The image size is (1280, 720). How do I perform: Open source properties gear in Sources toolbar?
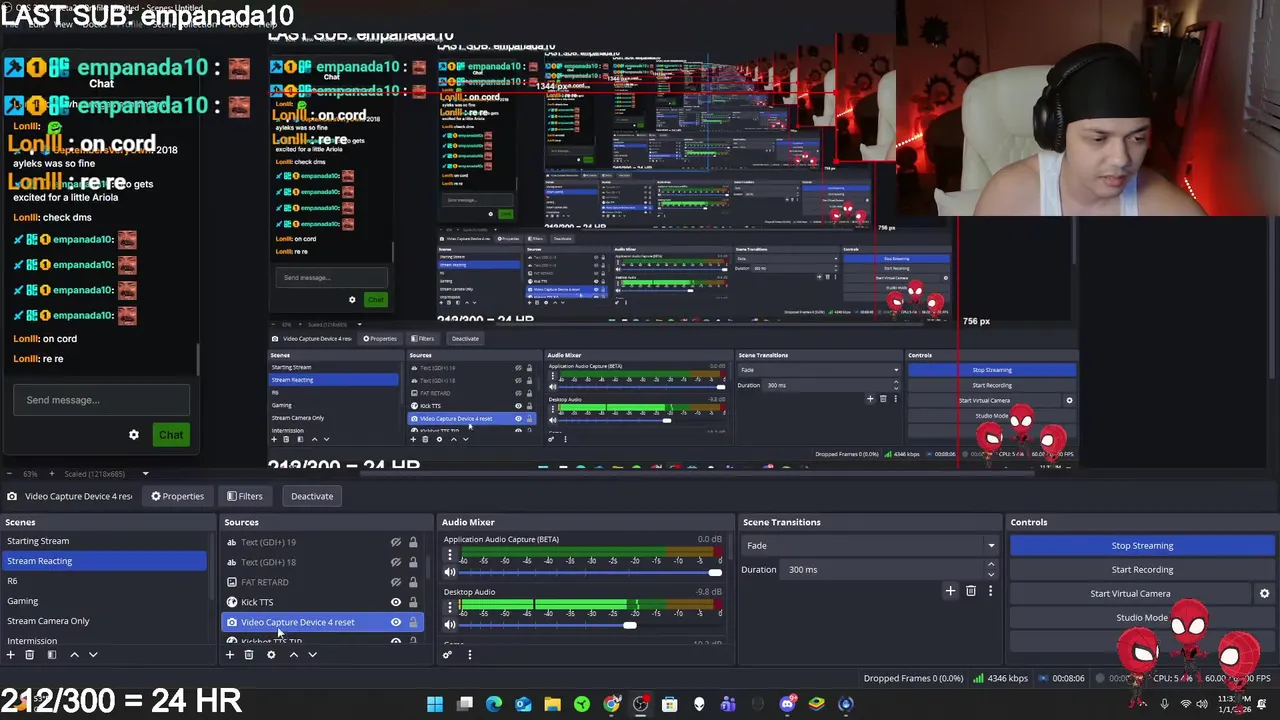[271, 655]
